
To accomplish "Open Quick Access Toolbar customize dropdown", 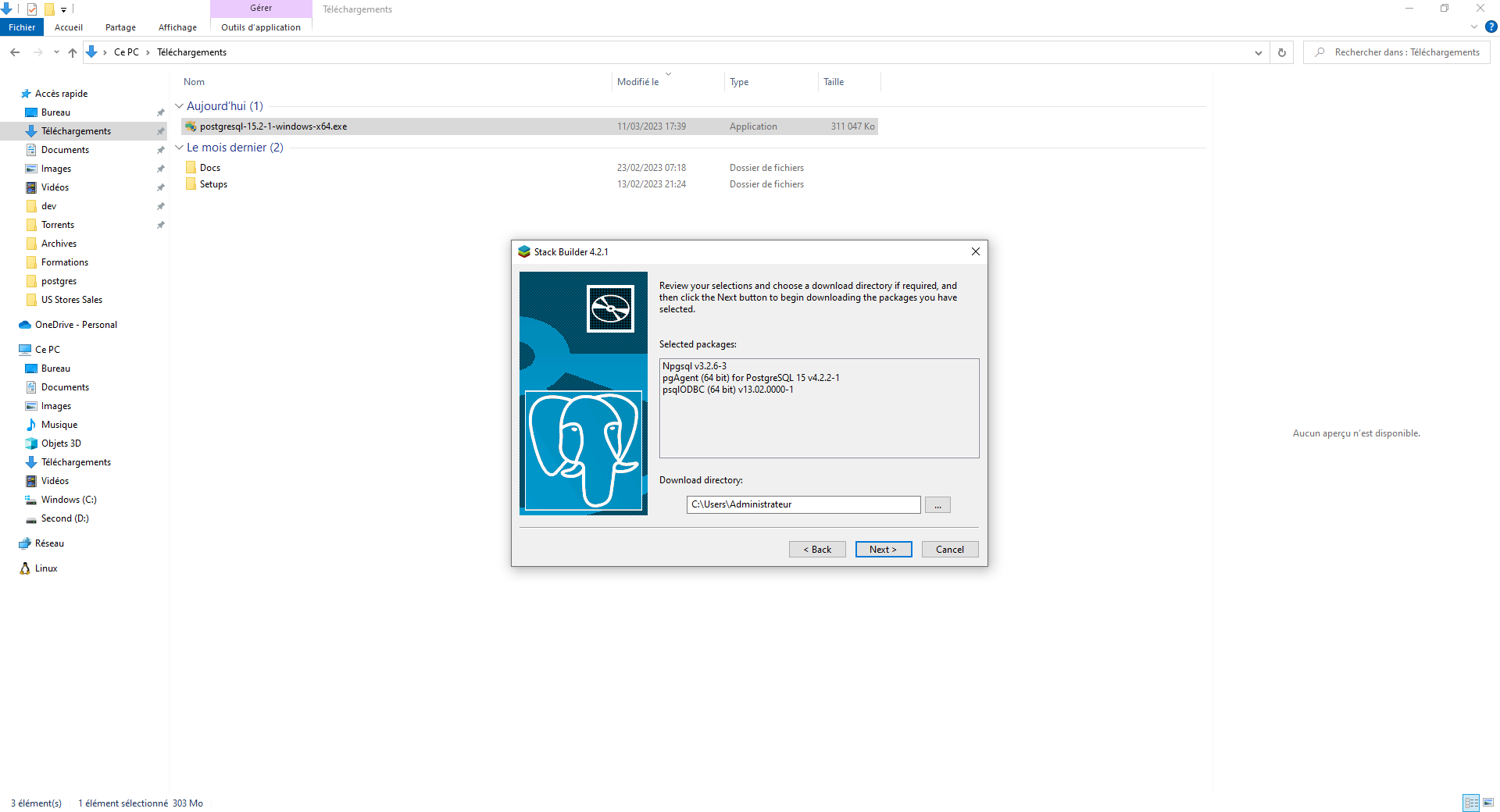I will point(64,9).
